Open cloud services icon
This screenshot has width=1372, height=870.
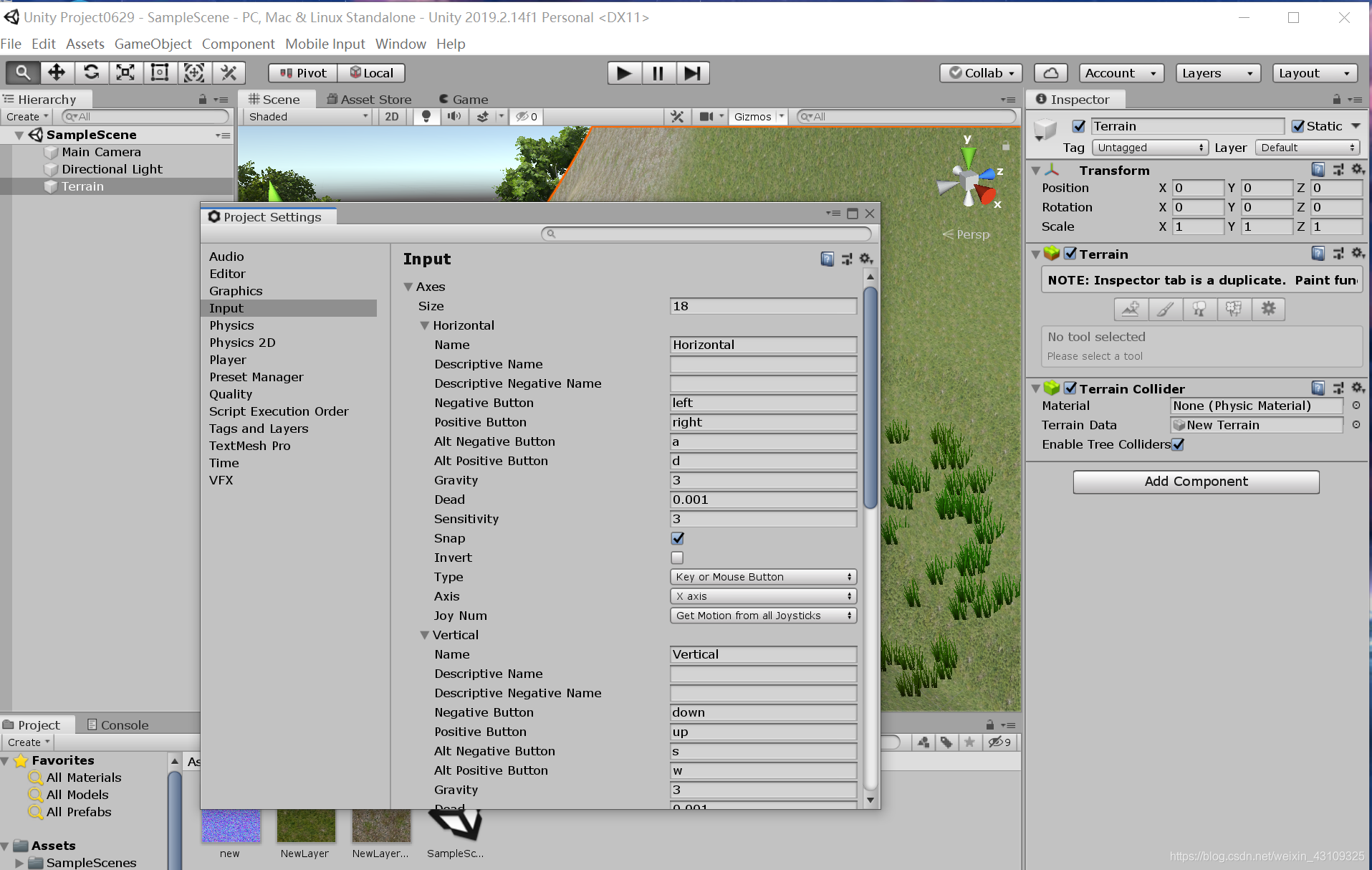1050,73
